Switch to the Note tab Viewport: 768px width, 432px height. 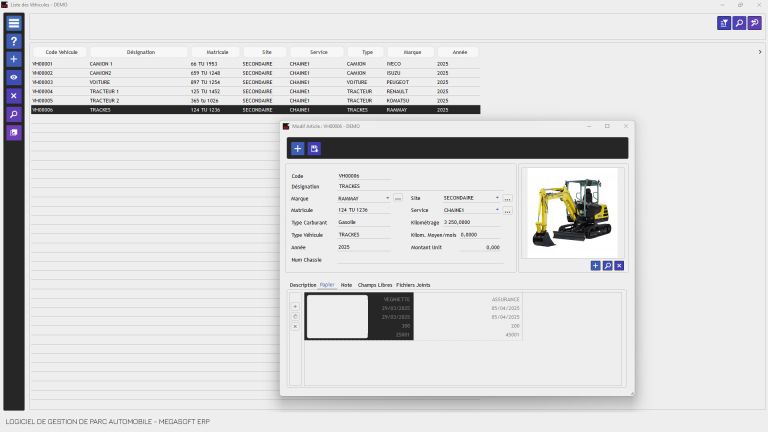pyautogui.click(x=346, y=285)
